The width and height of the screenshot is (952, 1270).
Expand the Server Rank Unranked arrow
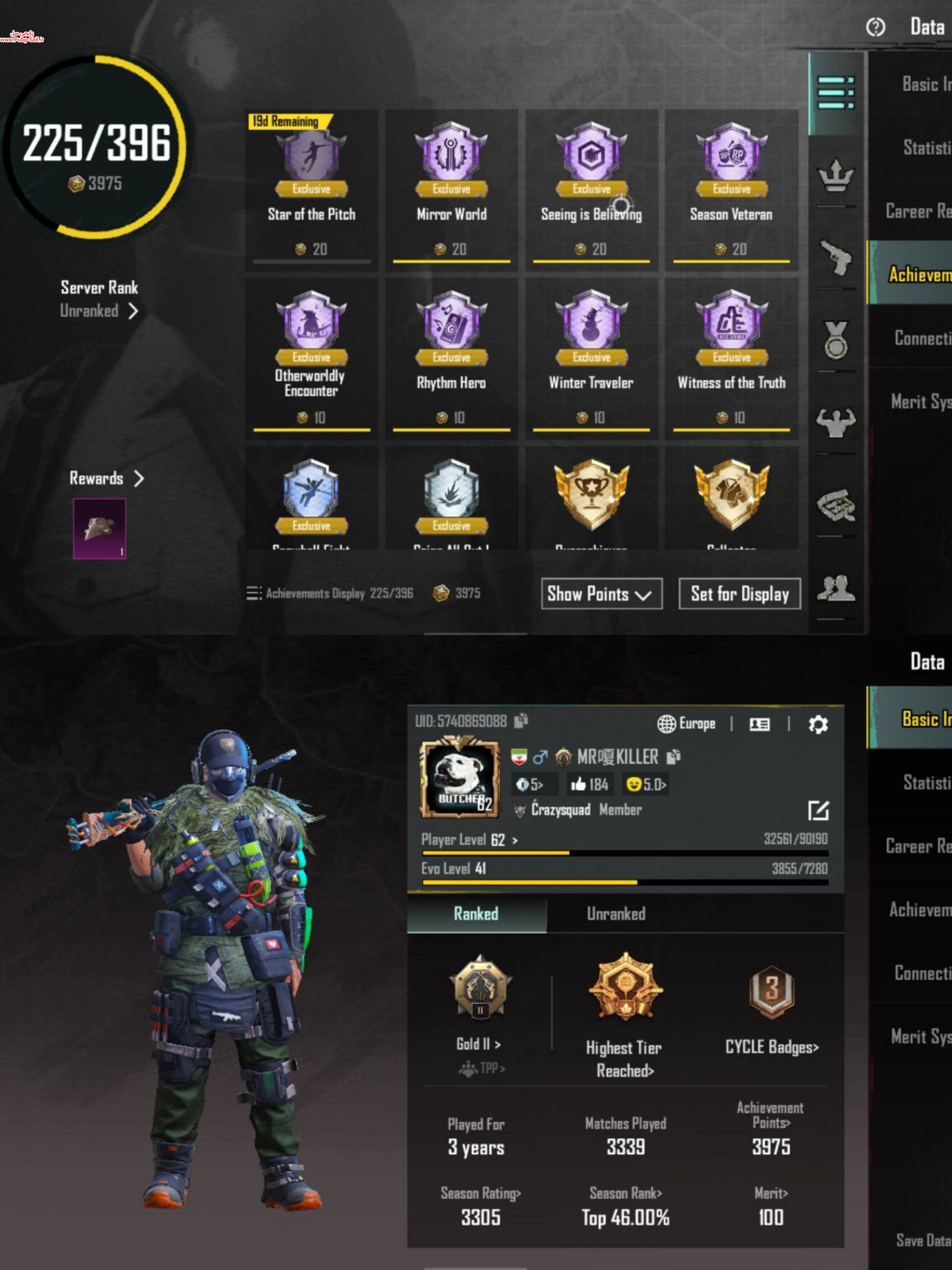click(134, 310)
